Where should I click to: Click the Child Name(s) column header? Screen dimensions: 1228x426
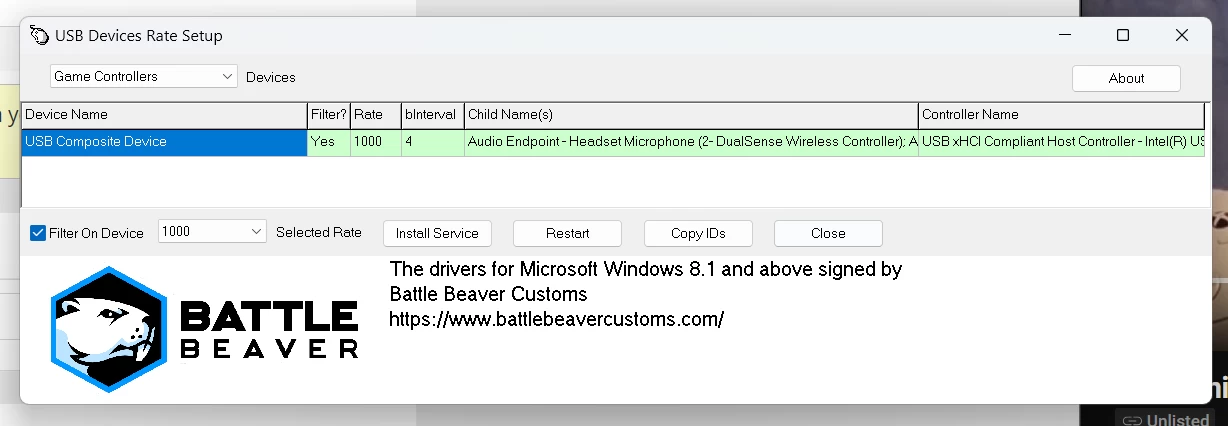coord(691,115)
